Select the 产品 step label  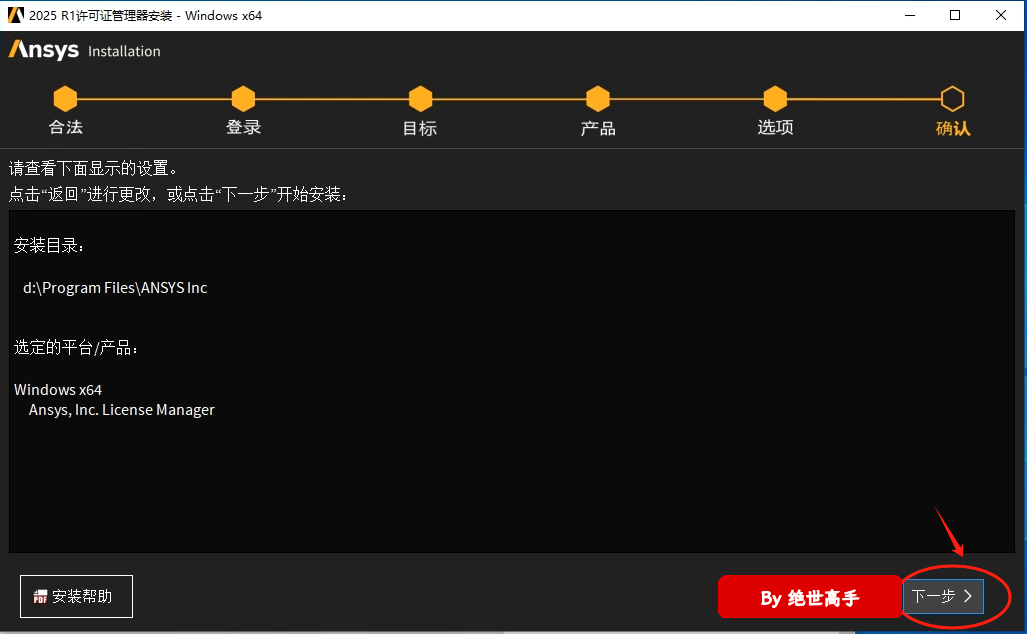pos(598,128)
